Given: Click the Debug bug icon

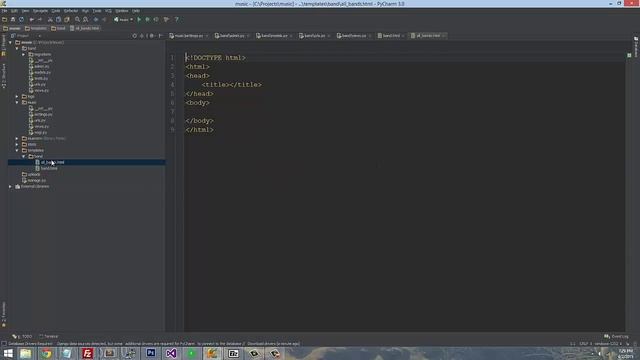Looking at the screenshot, I should [148, 19].
